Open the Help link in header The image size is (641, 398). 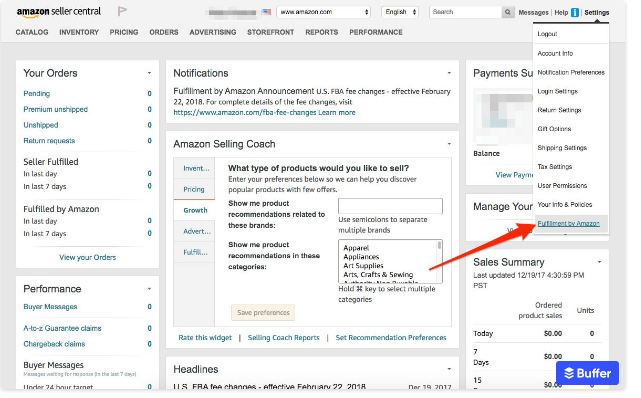coord(561,13)
